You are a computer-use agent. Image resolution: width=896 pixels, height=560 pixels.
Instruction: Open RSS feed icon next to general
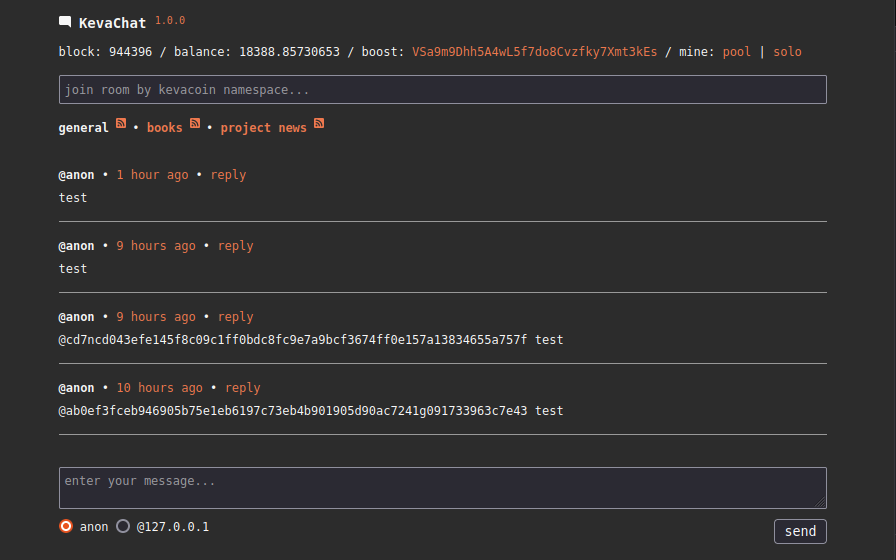(121, 123)
